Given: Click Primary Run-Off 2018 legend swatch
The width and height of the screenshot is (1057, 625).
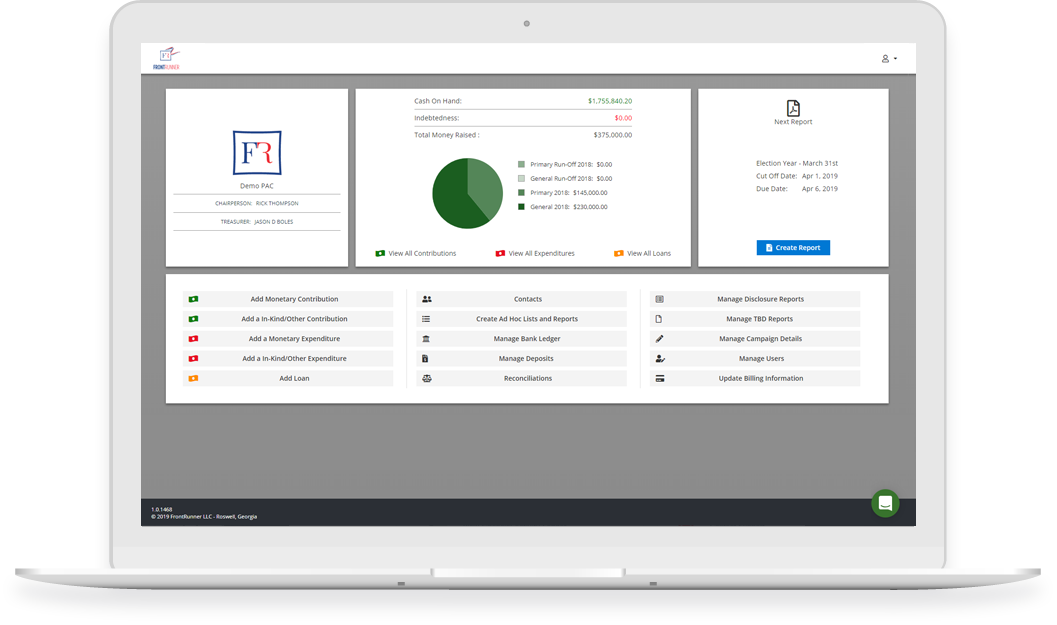Looking at the screenshot, I should 521,165.
